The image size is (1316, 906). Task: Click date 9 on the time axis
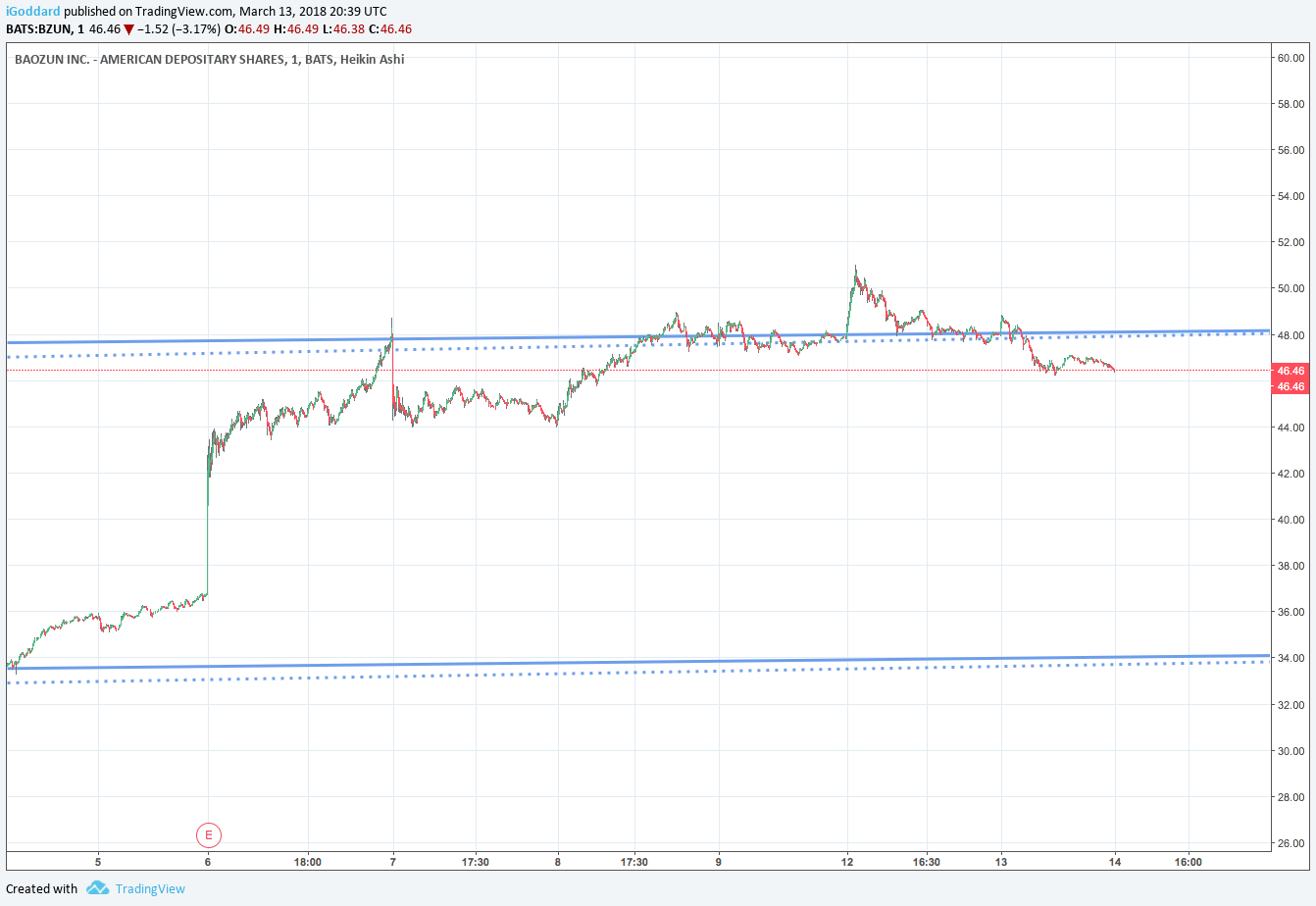click(x=719, y=863)
